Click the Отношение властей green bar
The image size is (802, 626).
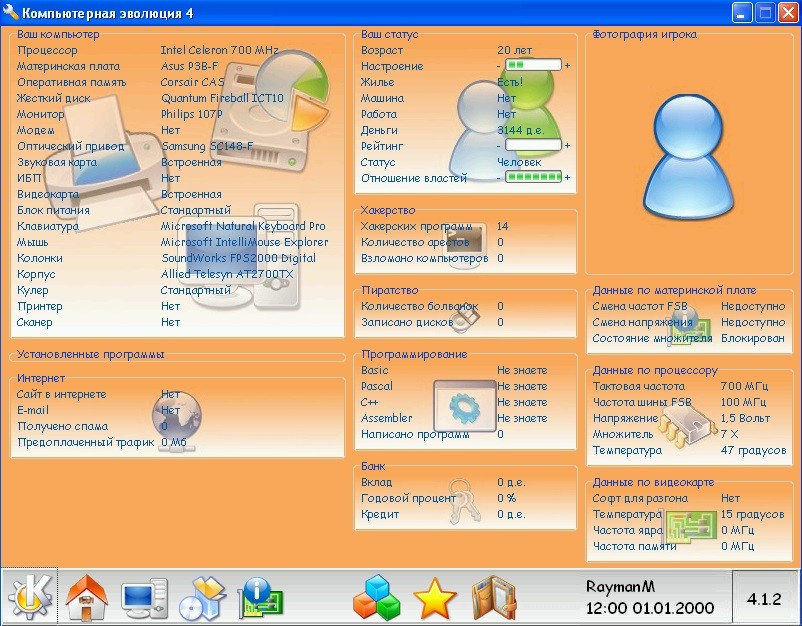[x=533, y=177]
